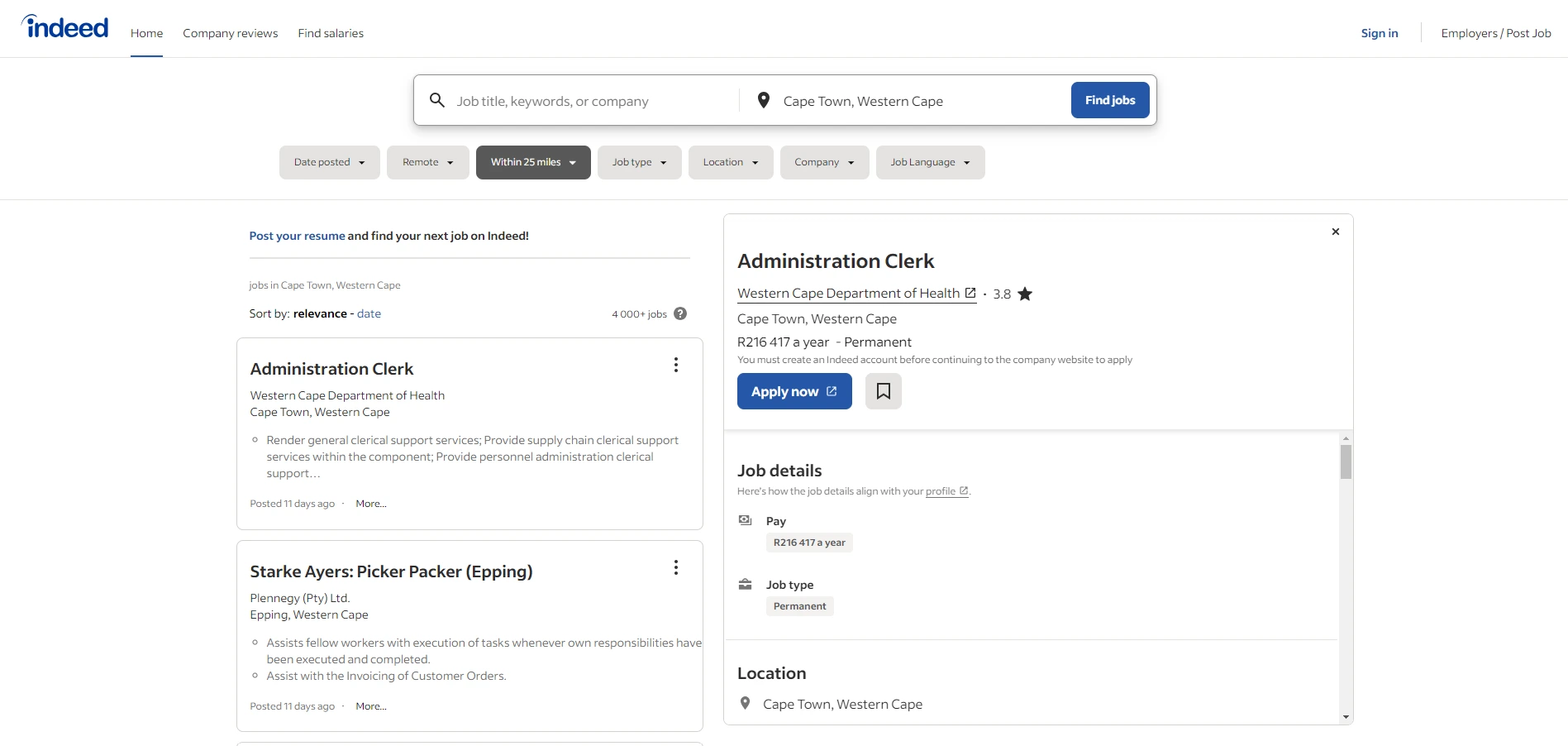The image size is (1568, 746).
Task: Click scrollbar up arrow in job details
Action: tap(1346, 438)
